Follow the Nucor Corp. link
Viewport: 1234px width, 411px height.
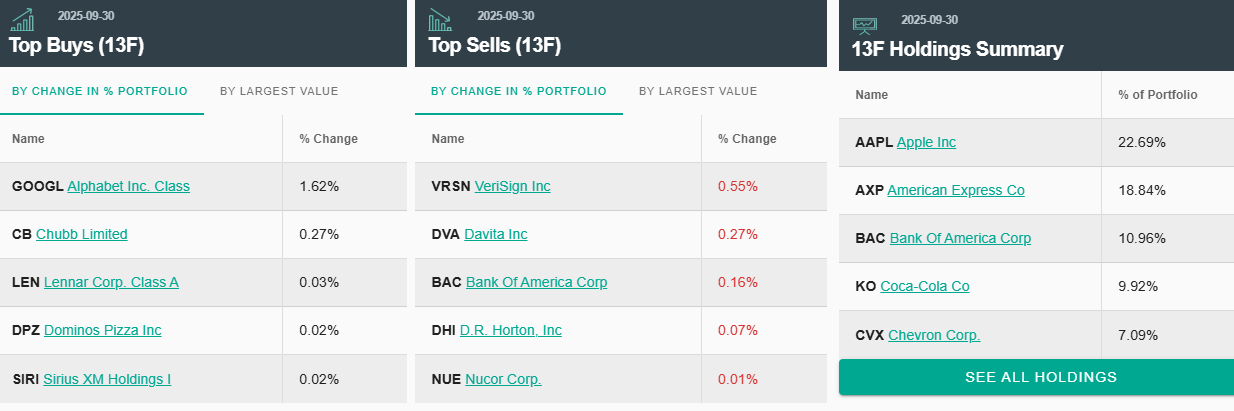503,379
